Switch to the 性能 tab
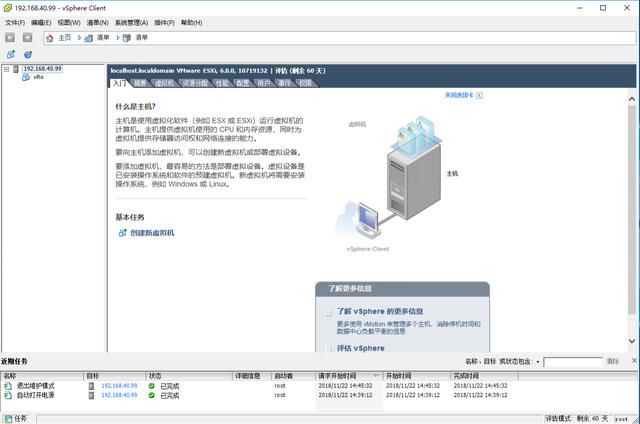 click(x=222, y=83)
